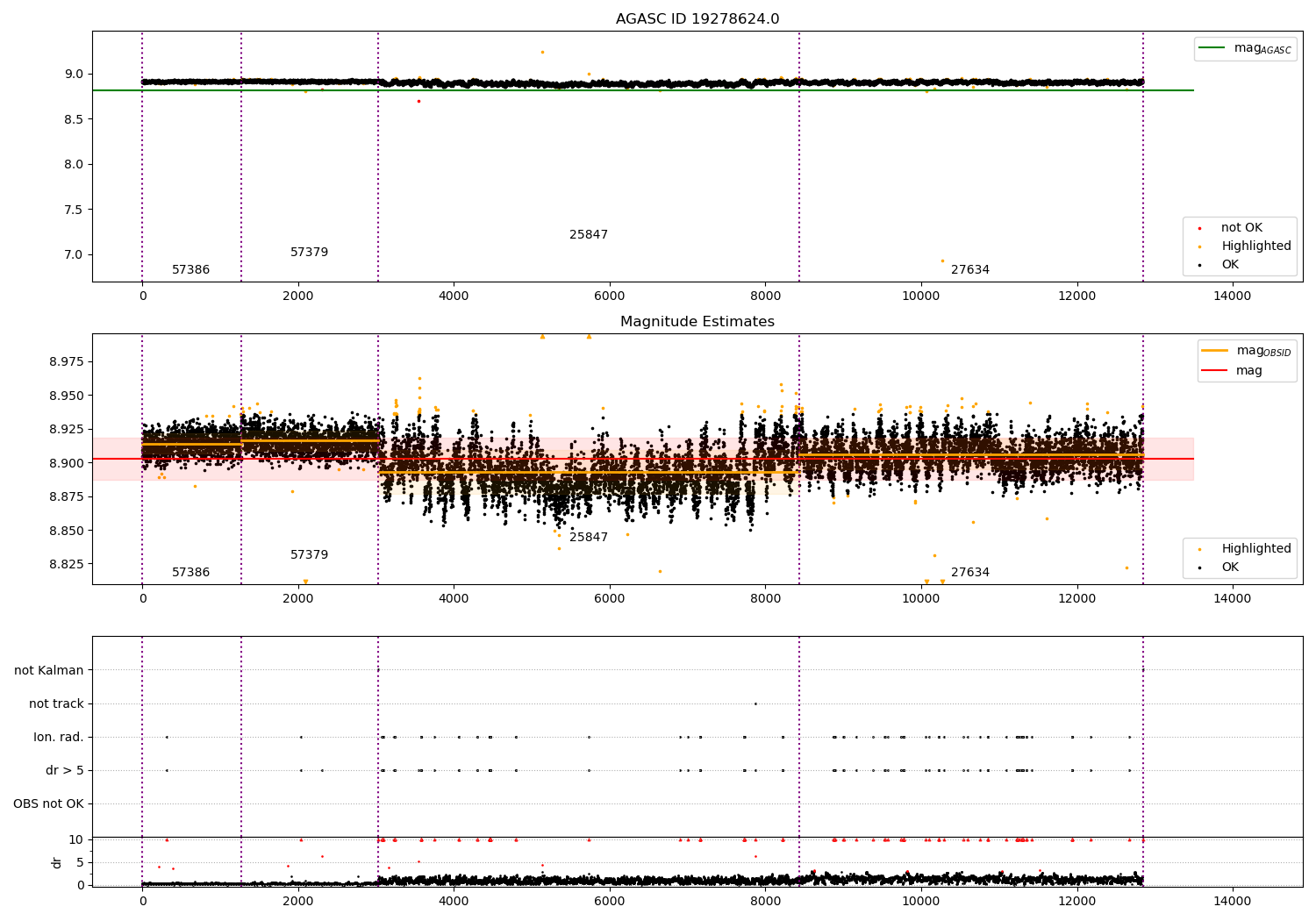Click the "7.0" y-axis tick label

click(x=74, y=255)
